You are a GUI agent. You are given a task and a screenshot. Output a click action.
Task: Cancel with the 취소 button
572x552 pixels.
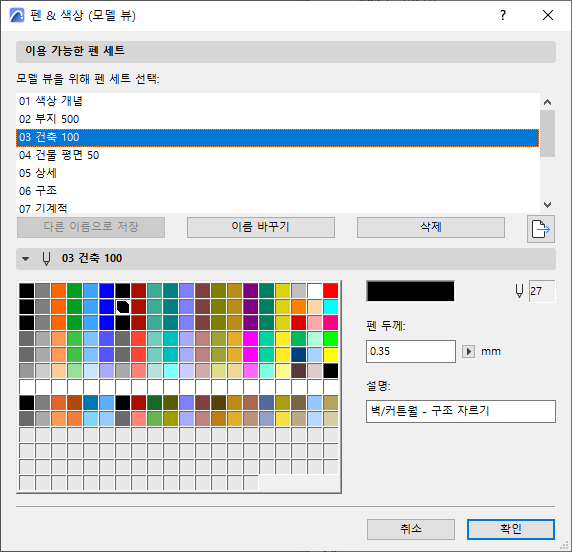click(x=411, y=529)
